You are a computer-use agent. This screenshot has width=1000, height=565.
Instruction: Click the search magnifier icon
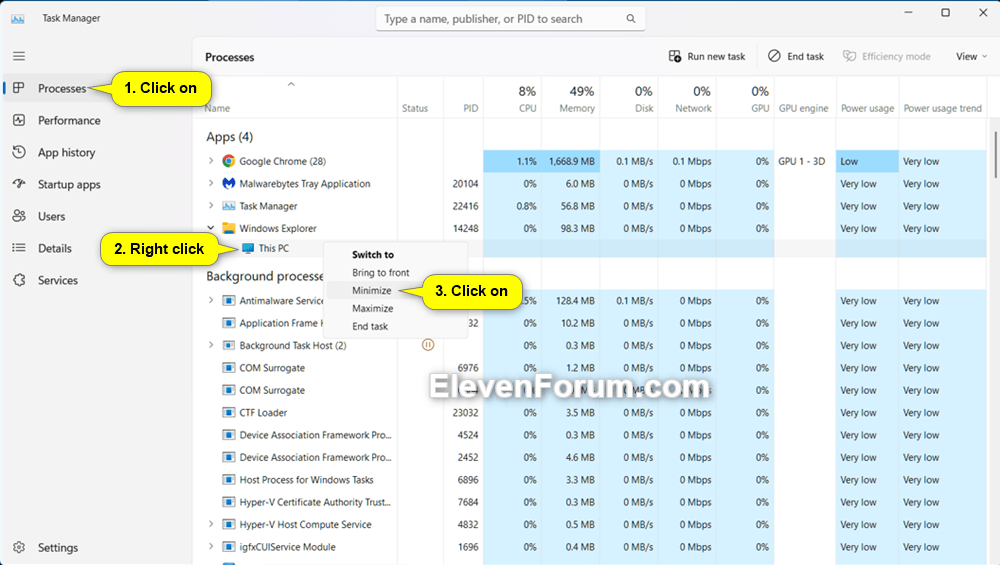(630, 18)
